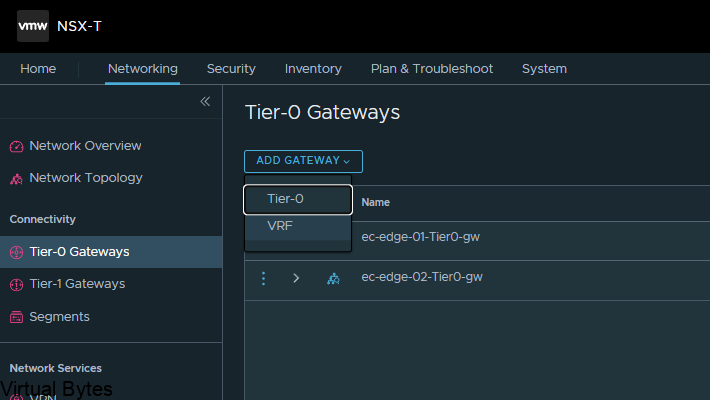Choose Tier-0 from the dropdown

(298, 199)
